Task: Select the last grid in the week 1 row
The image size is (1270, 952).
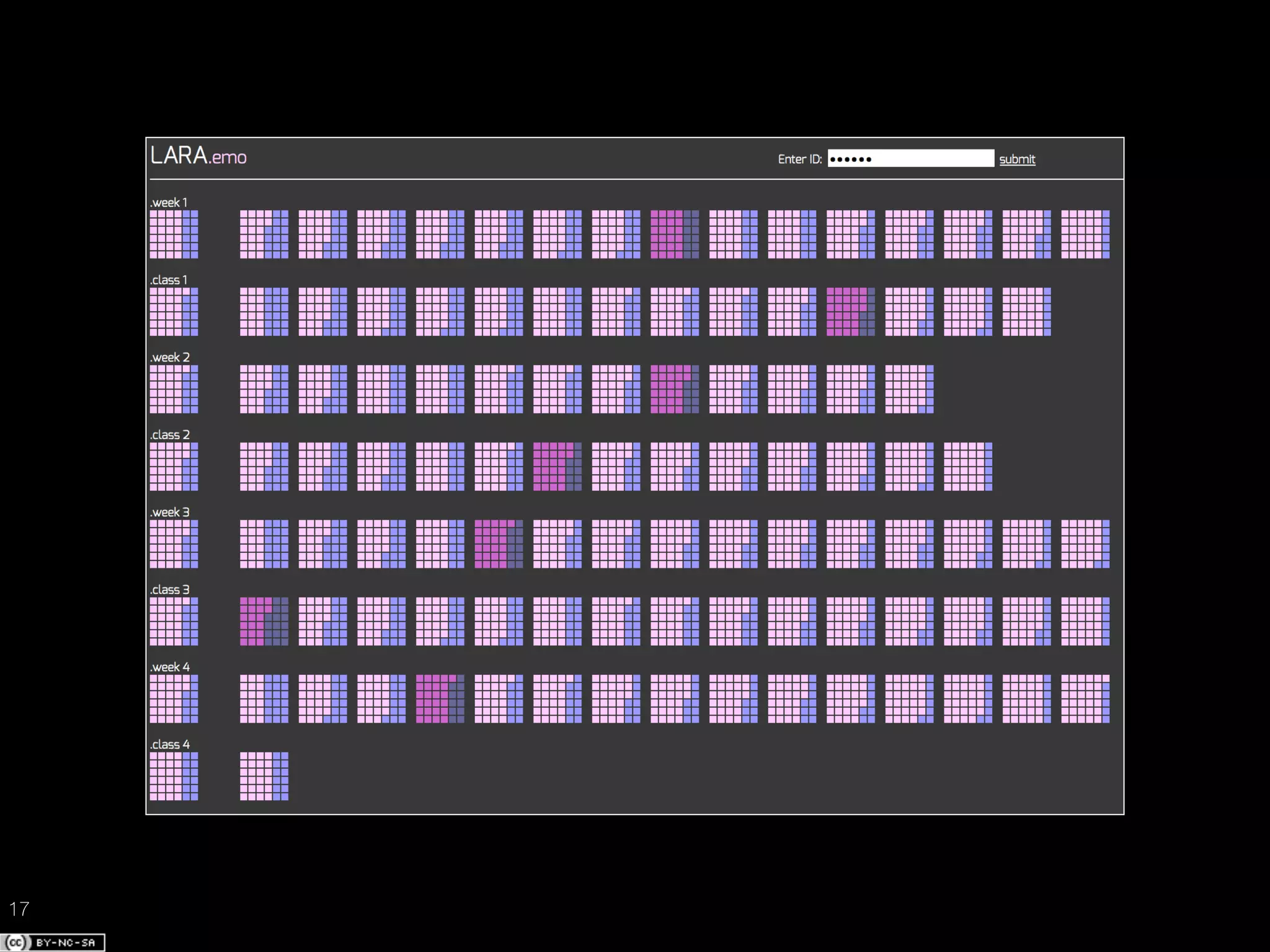Action: [1085, 234]
